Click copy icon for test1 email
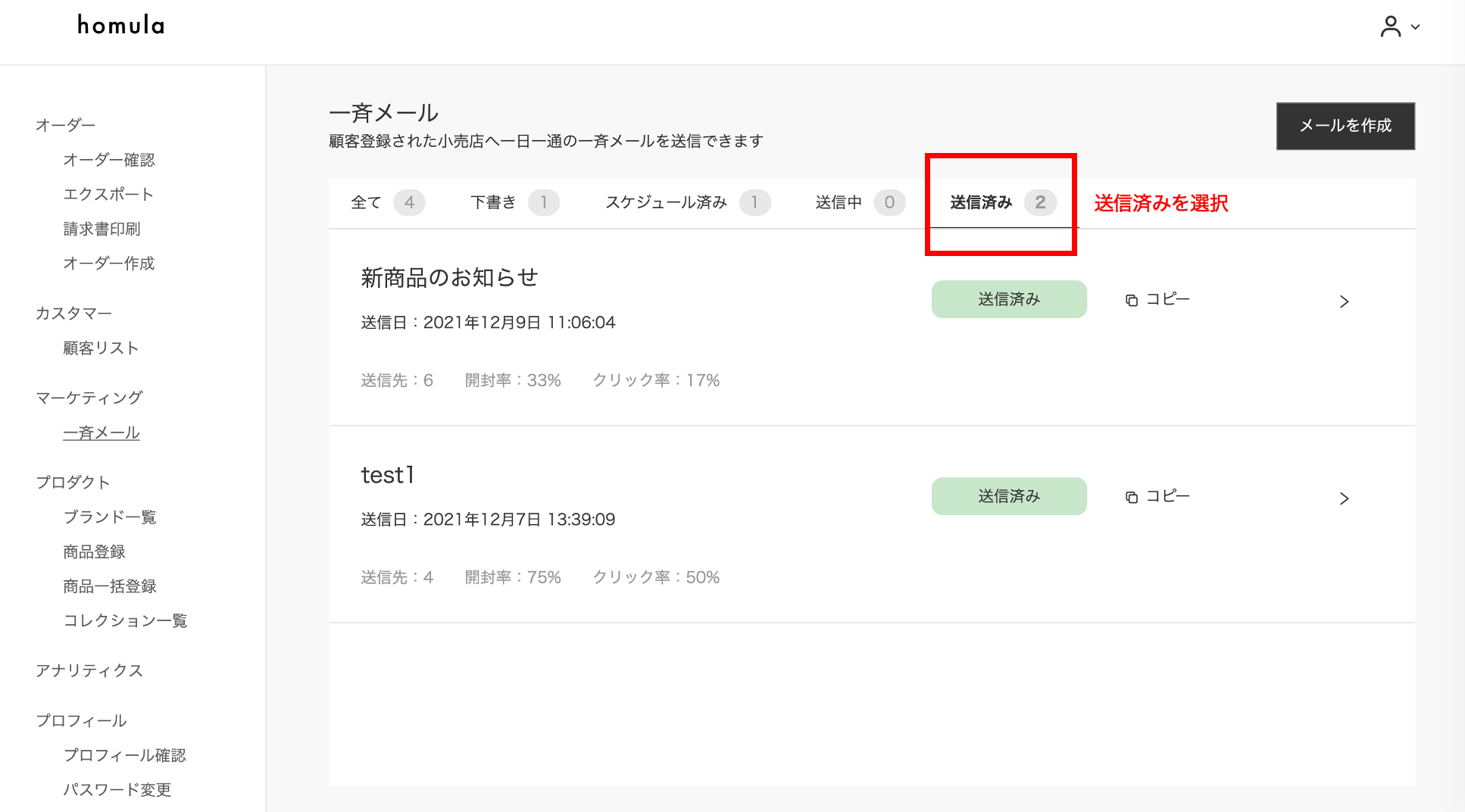1465x812 pixels. [x=1132, y=498]
